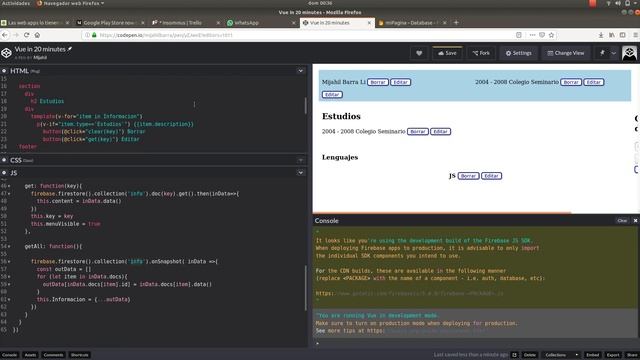Screen dimensions: 640x360
Task: Close the Vue in 20 minutes tab
Action: pos(369,23)
